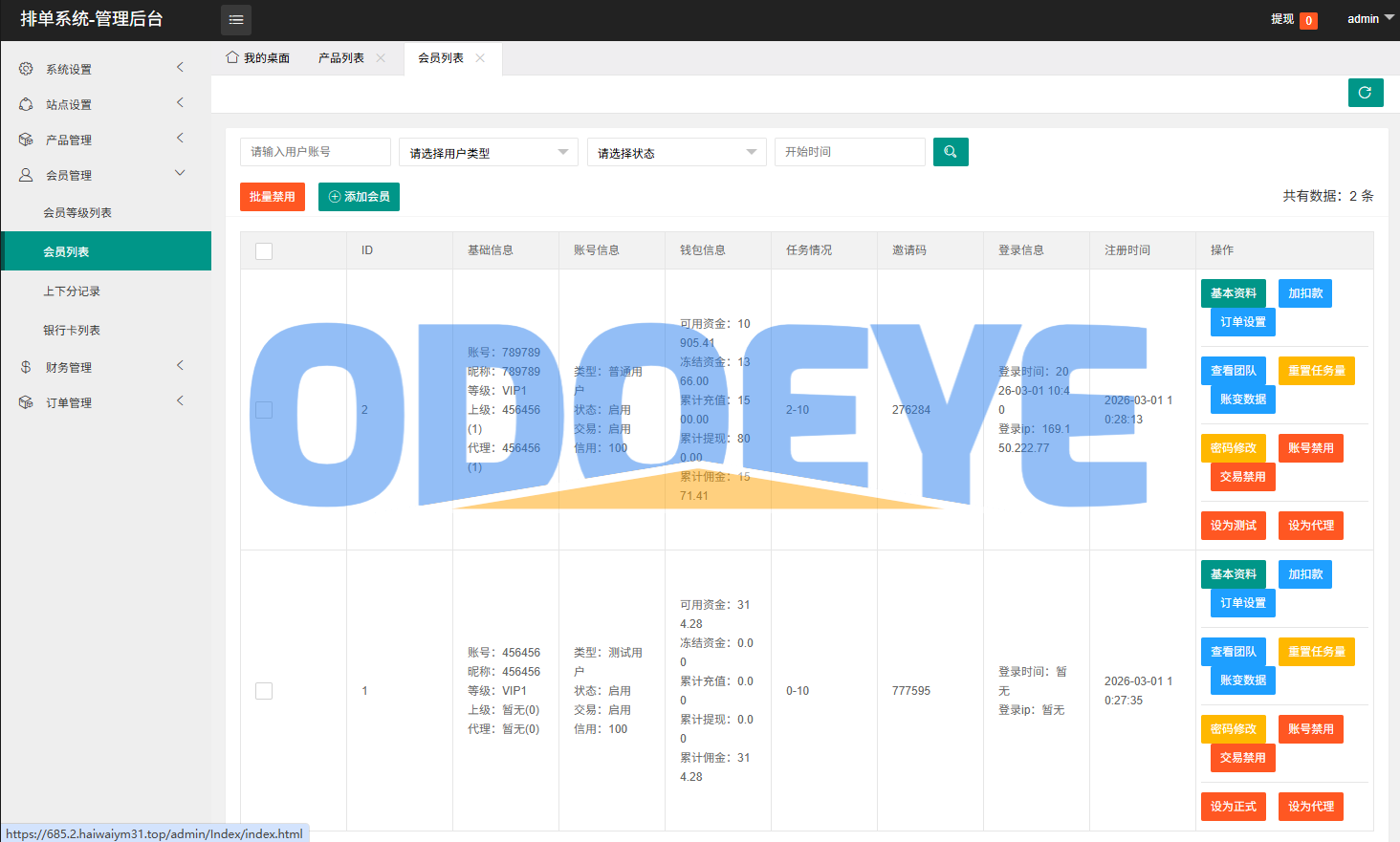Open 站点设置 using its sidebar icon
The width and height of the screenshot is (1400, 842).
coord(26,103)
